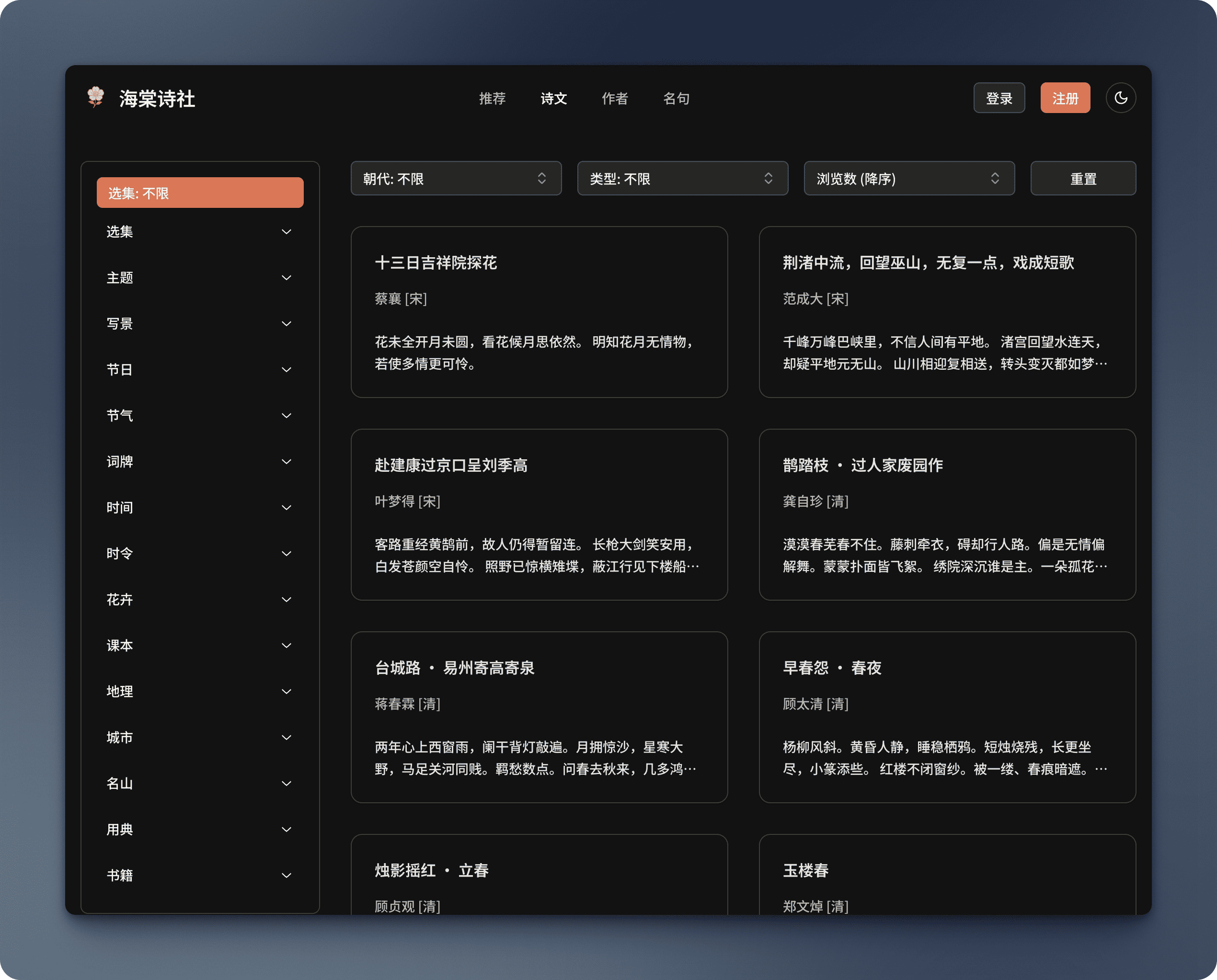Click the 注册 register button
This screenshot has height=980, width=1217.
(1065, 98)
